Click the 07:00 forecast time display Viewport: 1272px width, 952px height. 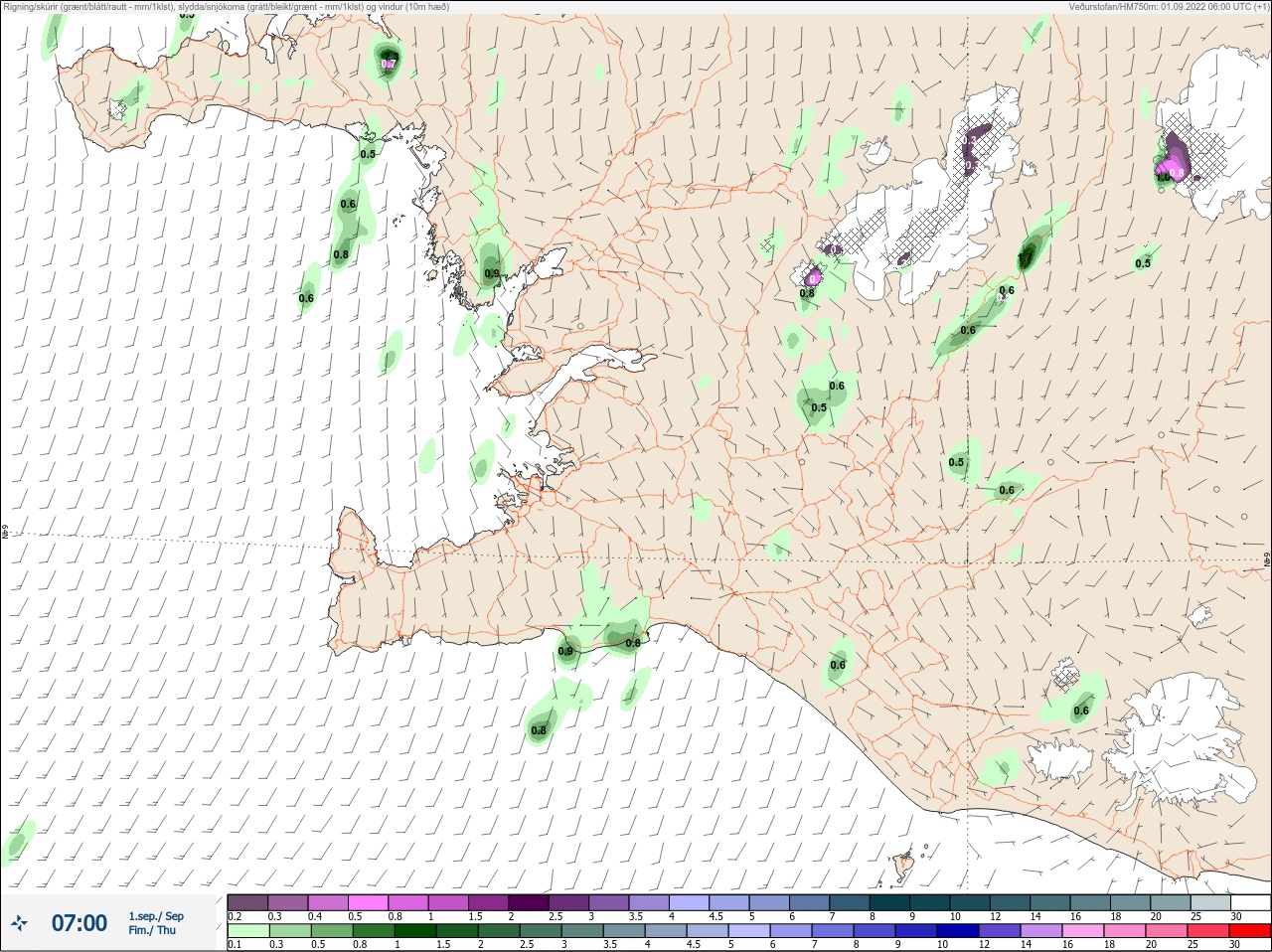79,923
